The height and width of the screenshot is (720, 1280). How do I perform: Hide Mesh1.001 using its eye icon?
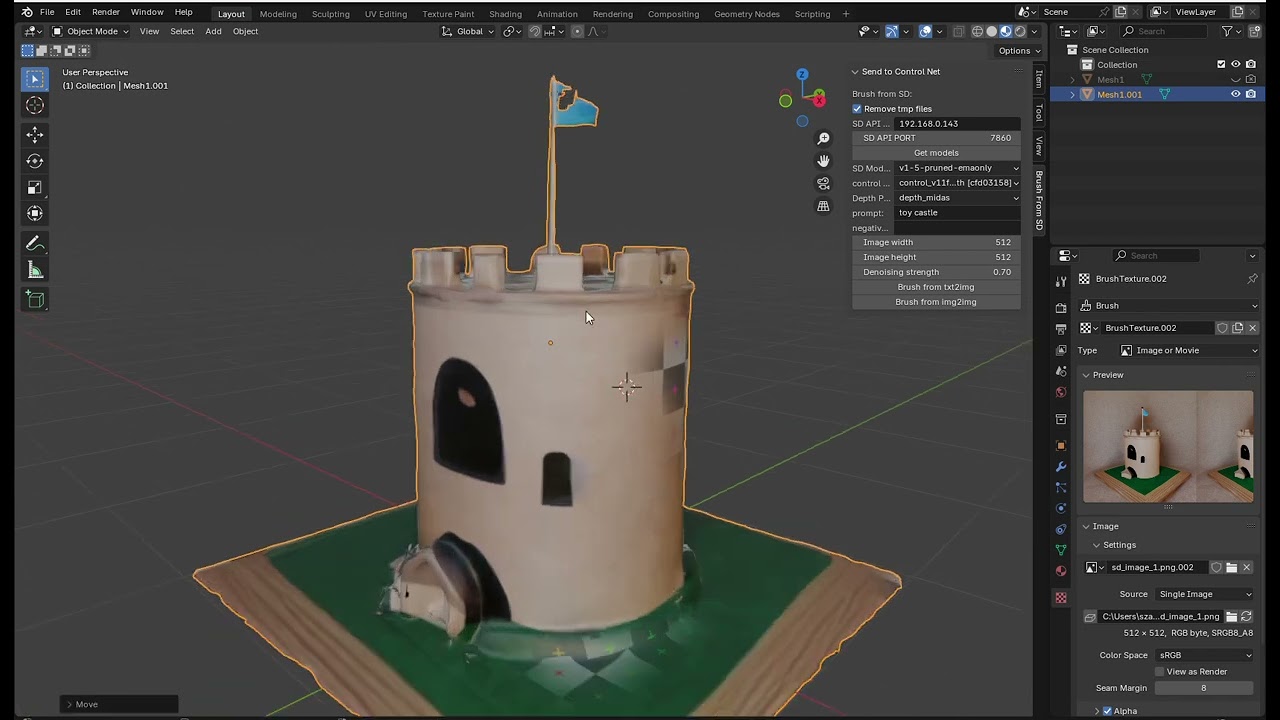pyautogui.click(x=1235, y=95)
